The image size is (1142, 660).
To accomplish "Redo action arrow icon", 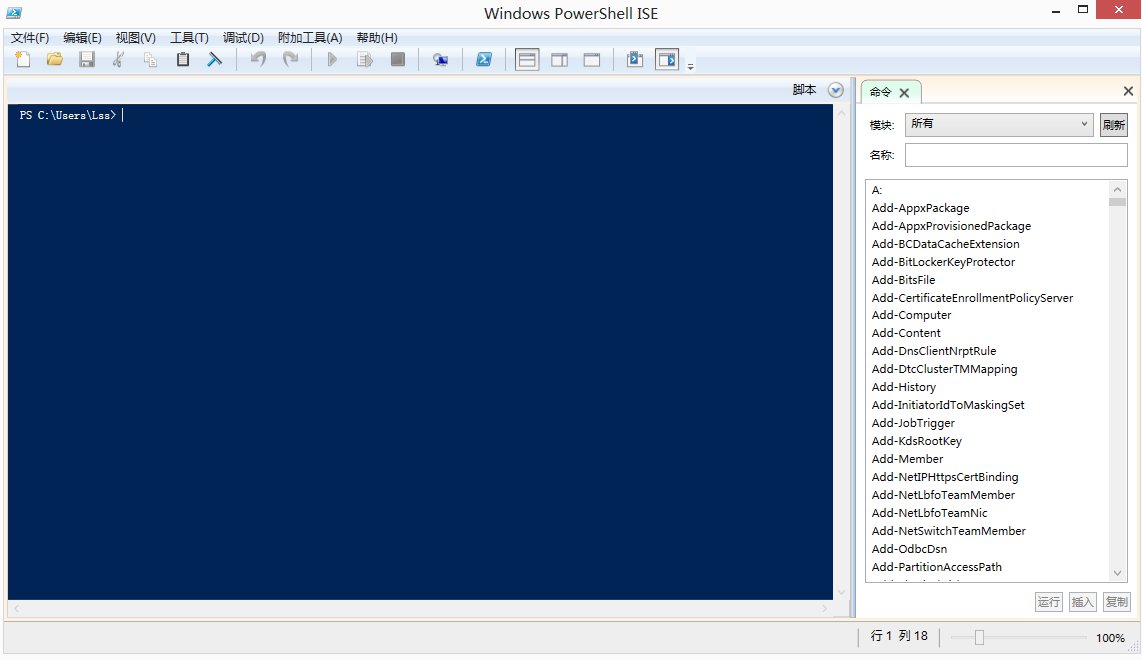I will coord(291,60).
